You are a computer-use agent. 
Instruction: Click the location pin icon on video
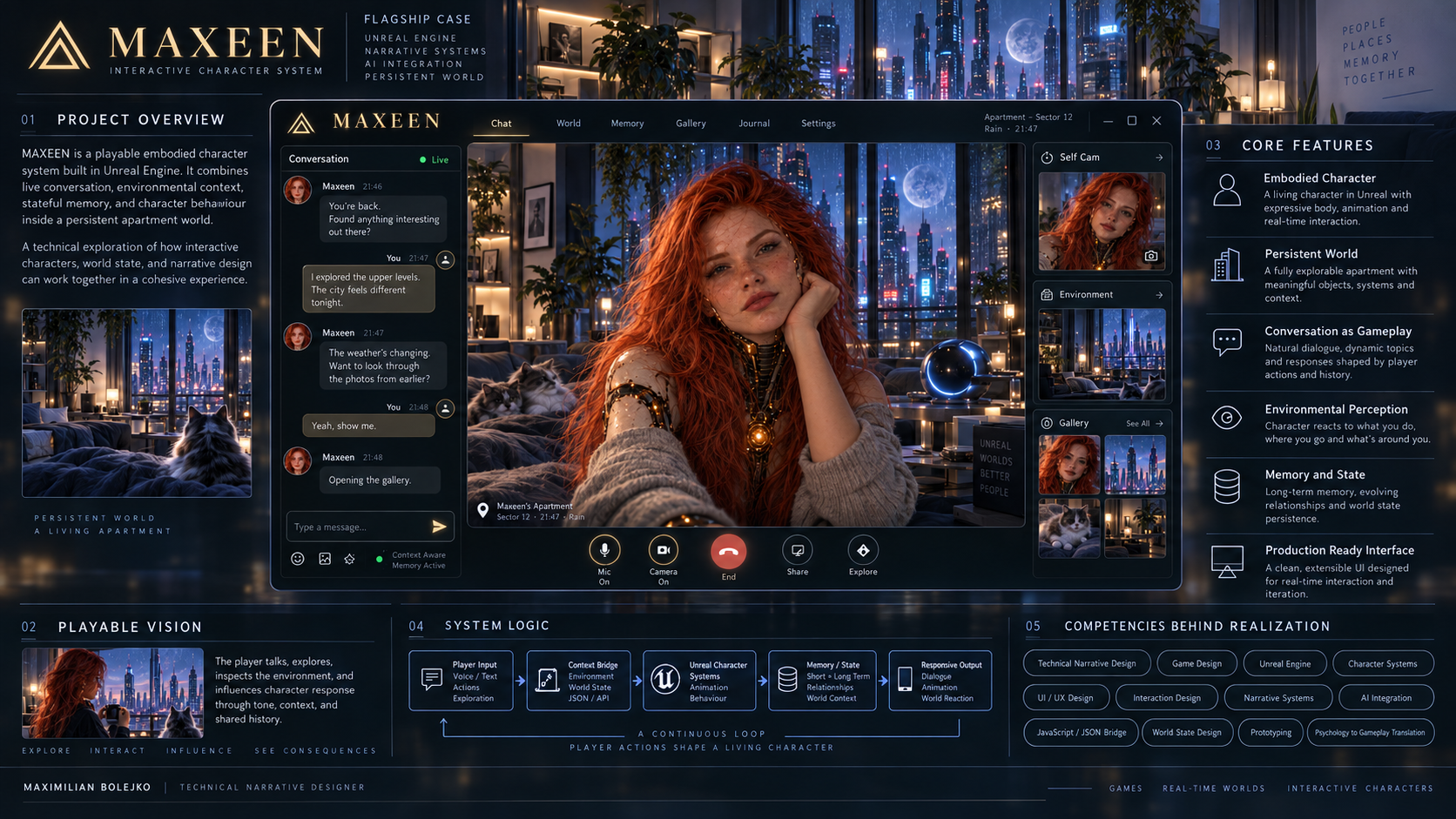(482, 511)
